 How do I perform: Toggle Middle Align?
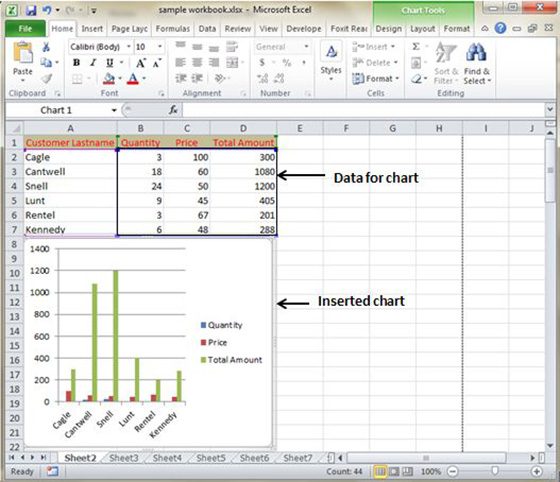[197, 46]
